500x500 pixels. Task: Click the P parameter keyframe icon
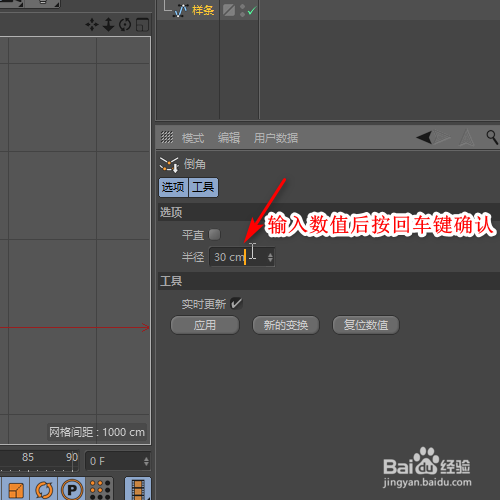point(72,489)
